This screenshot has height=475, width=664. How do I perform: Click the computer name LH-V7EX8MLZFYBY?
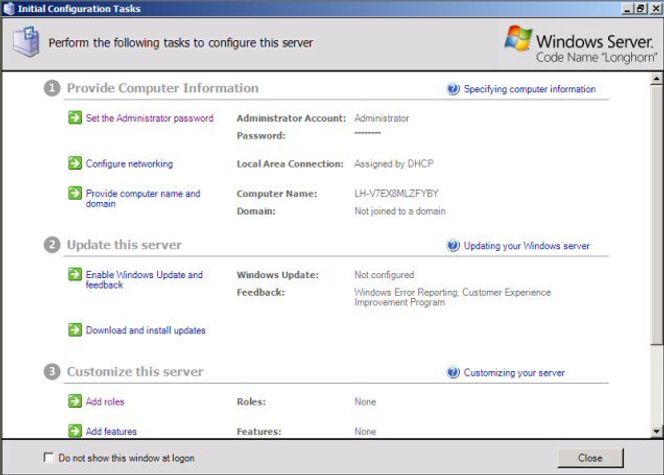396,193
